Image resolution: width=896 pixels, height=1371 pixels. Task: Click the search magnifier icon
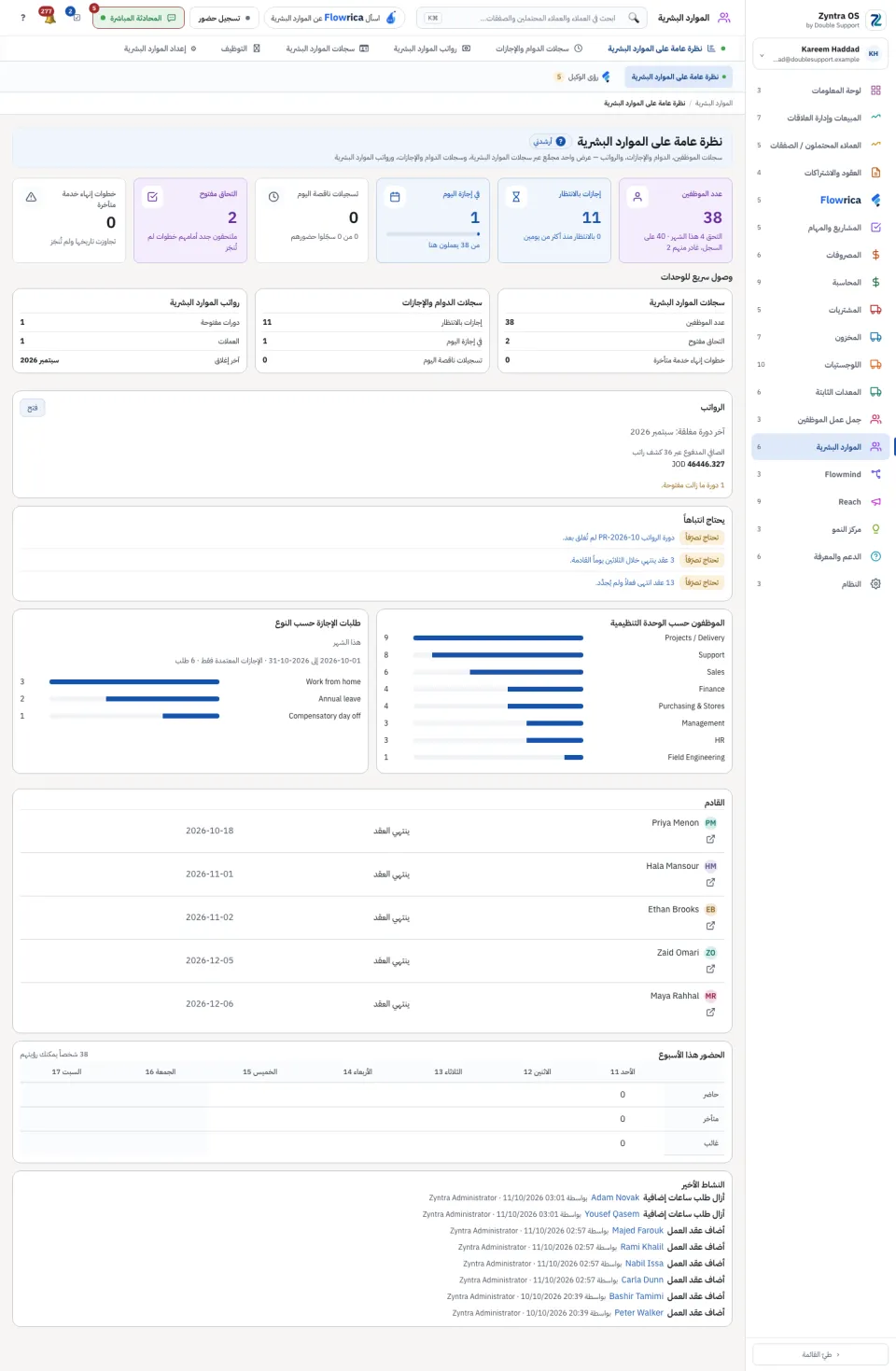pyautogui.click(x=634, y=18)
